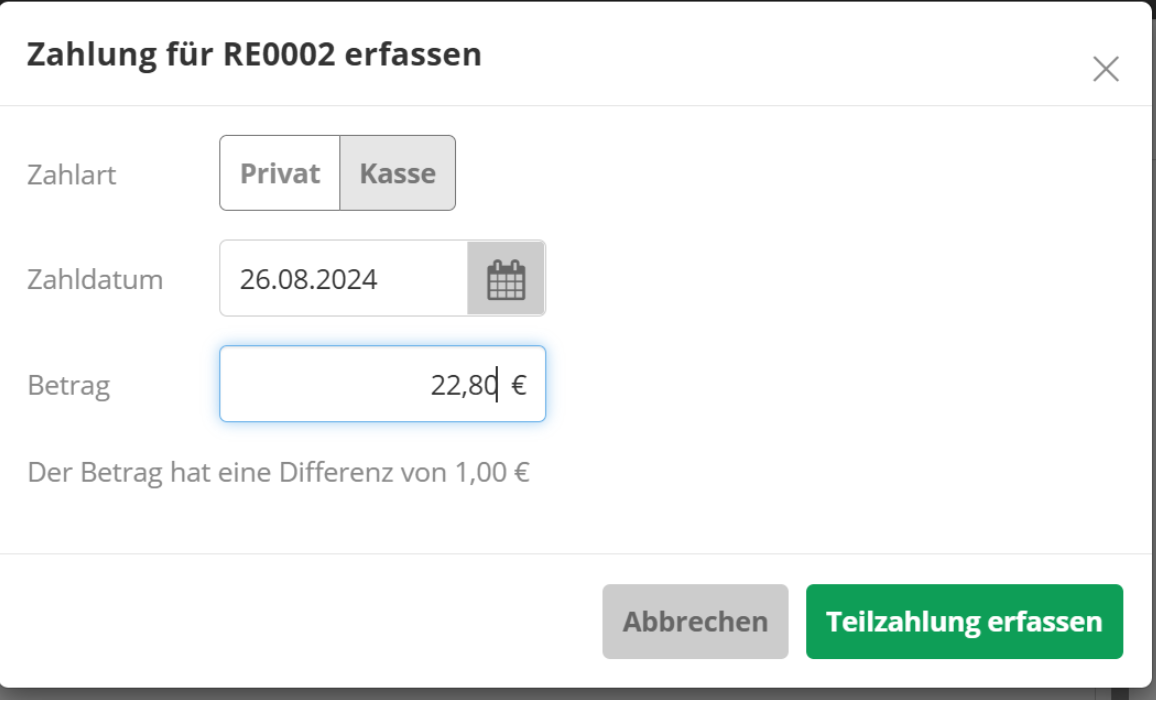Click the Betrag label
Viewport: 1156px width, 702px height.
69,386
